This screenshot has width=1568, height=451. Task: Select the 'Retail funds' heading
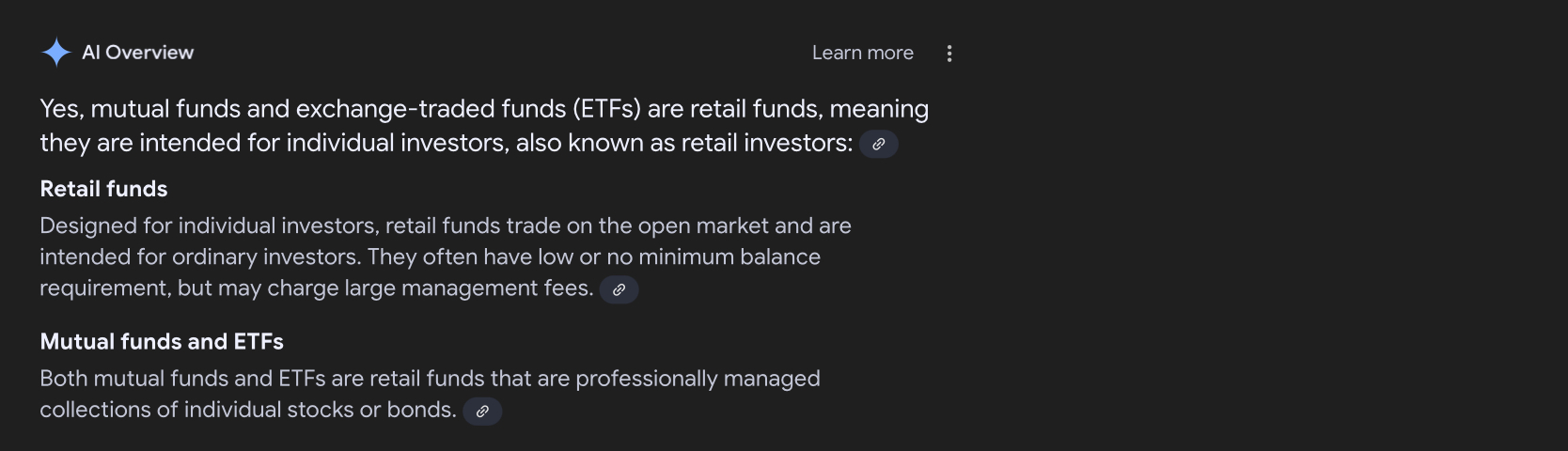(103, 189)
